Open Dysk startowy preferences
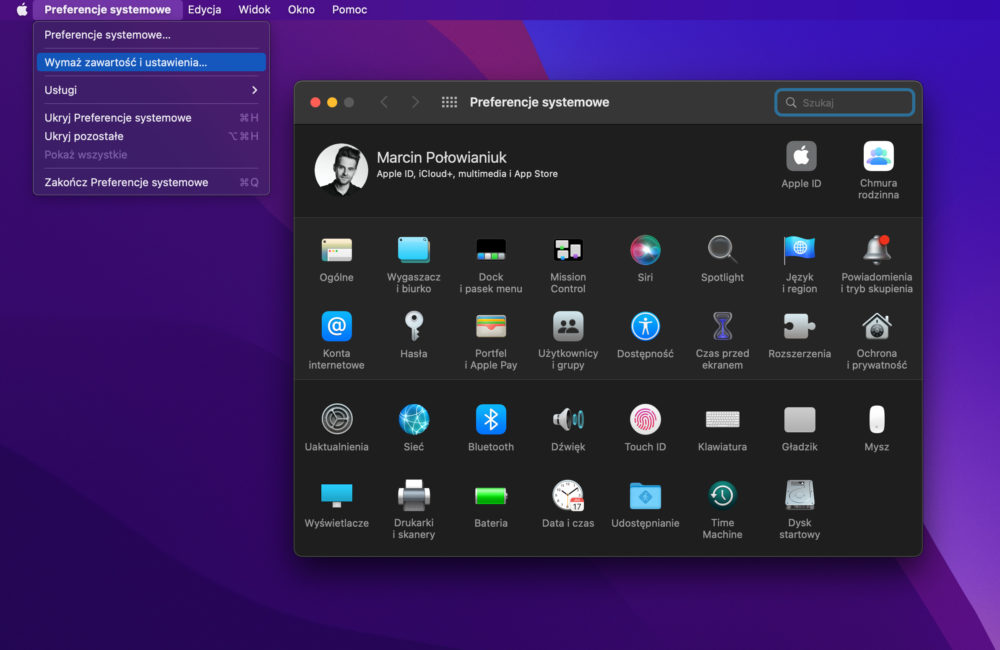This screenshot has width=1000, height=650. pos(799,495)
